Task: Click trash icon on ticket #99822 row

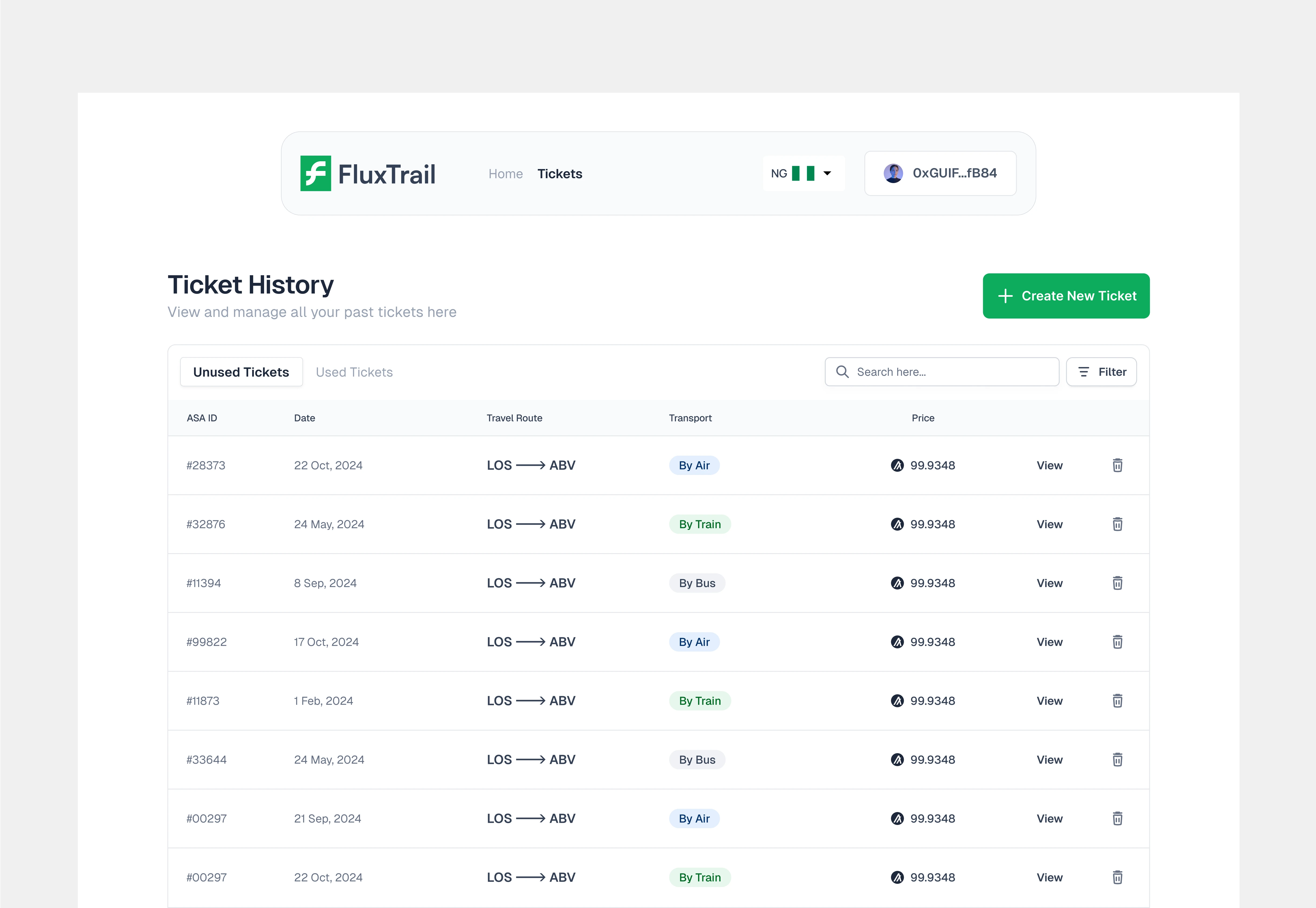Action: [1117, 642]
